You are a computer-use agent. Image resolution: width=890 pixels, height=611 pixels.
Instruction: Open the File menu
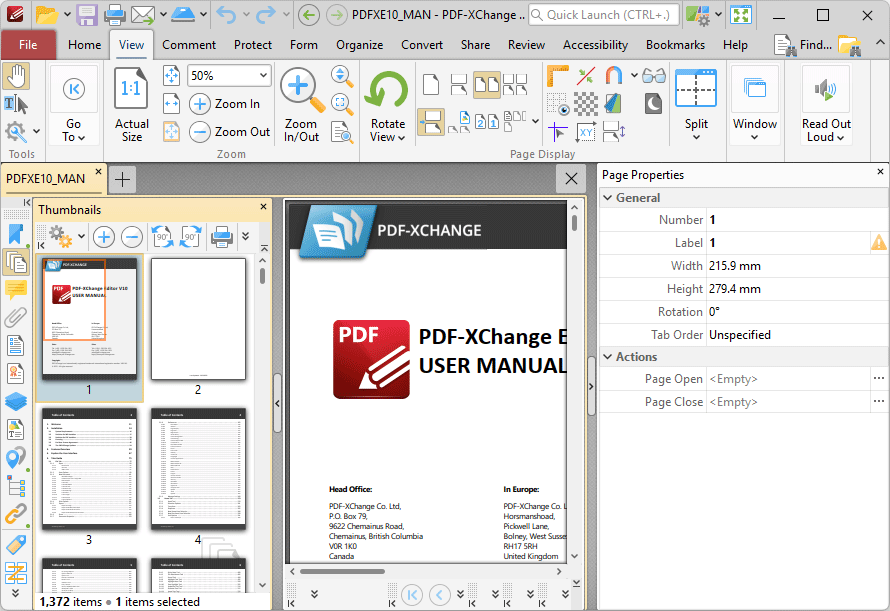(28, 45)
